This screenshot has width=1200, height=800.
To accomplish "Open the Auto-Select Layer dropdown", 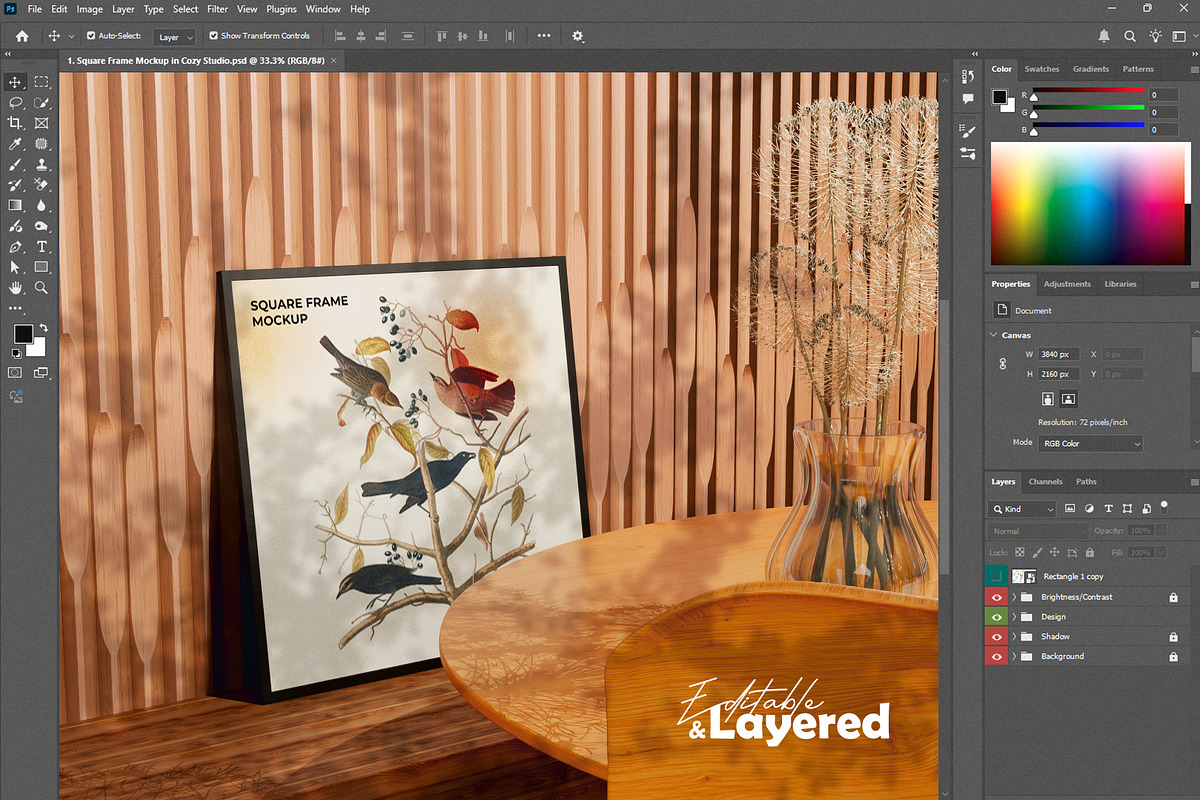I will 175,36.
